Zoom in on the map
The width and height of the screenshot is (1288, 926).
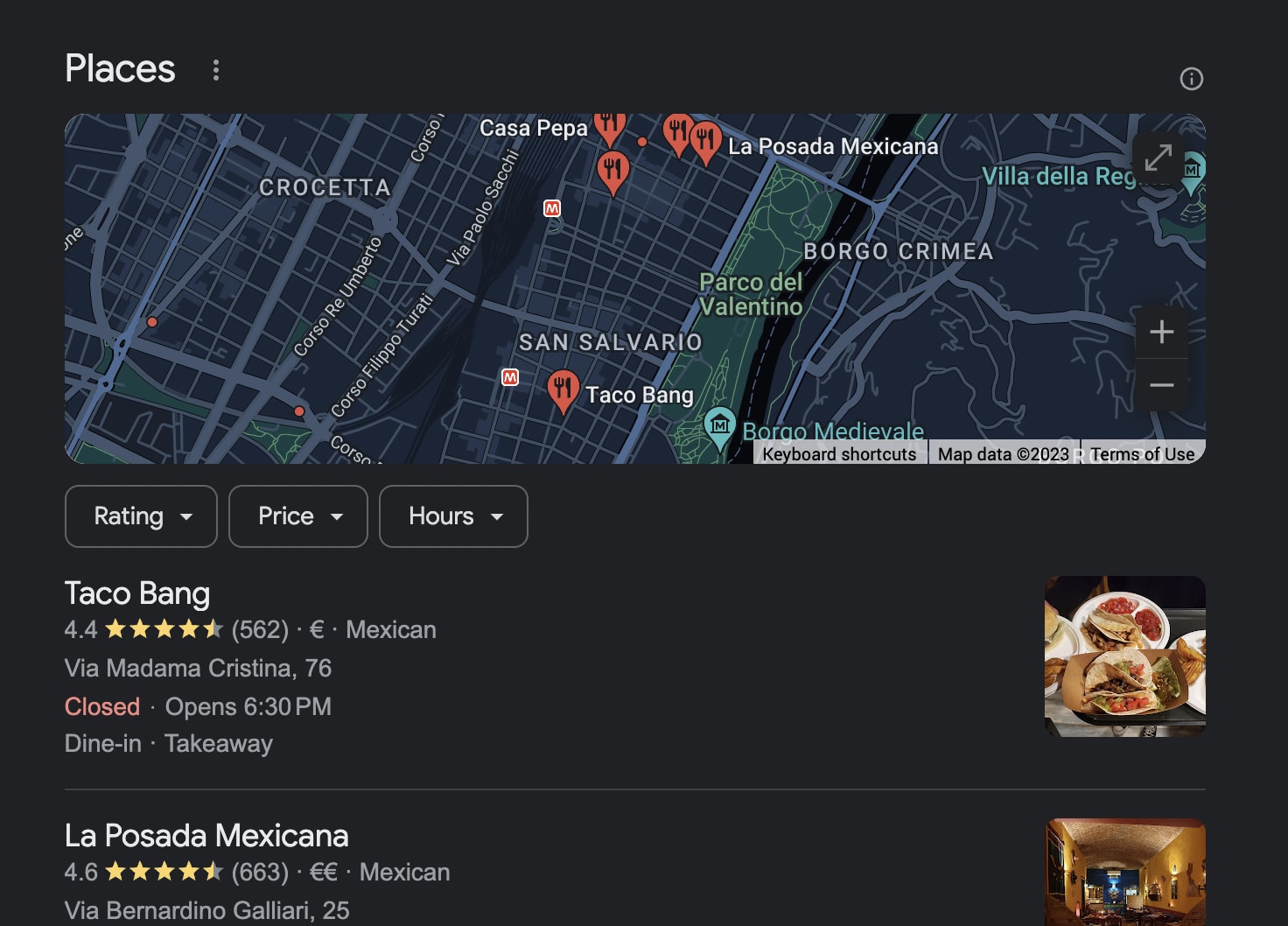[x=1161, y=332]
